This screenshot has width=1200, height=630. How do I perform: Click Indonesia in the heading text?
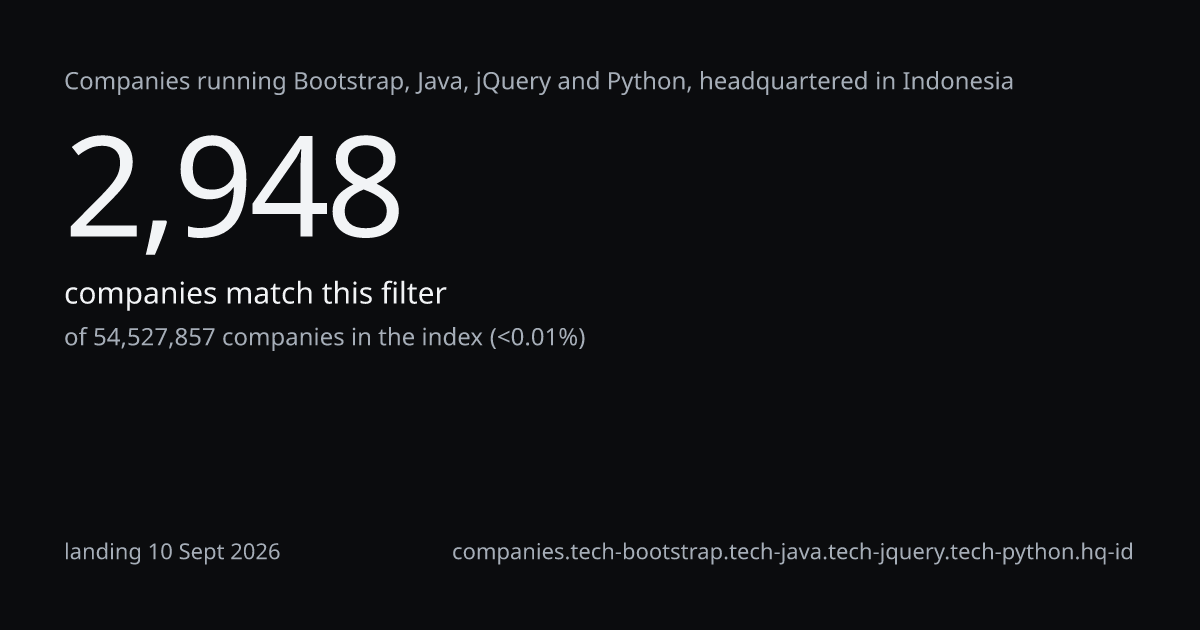(x=958, y=82)
